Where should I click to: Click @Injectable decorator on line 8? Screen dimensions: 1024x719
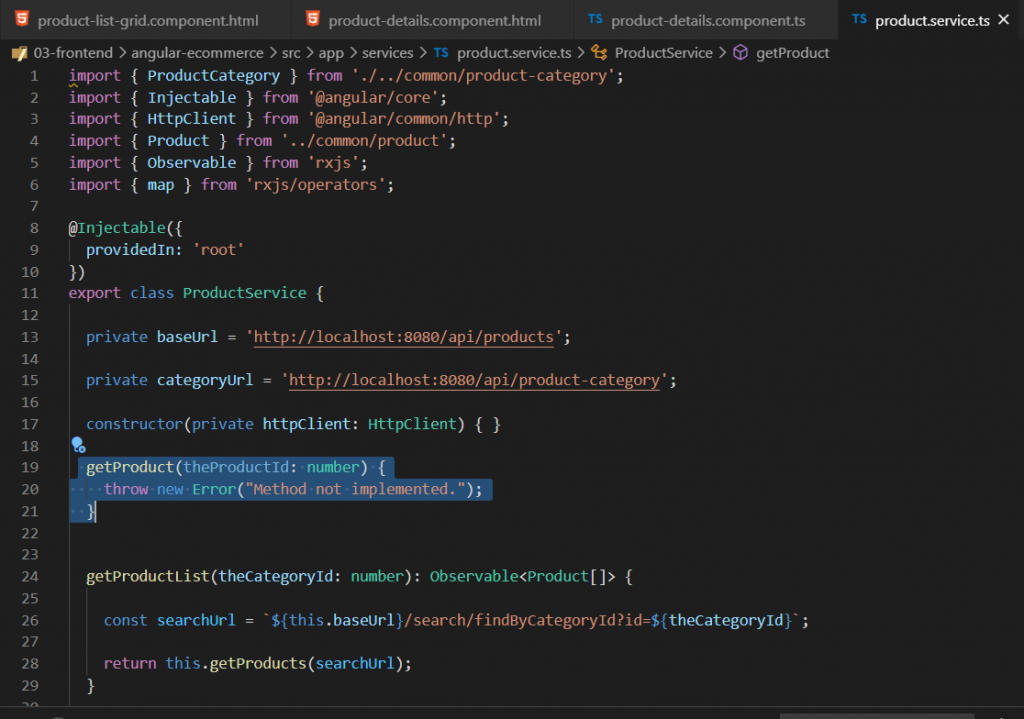tap(117, 228)
